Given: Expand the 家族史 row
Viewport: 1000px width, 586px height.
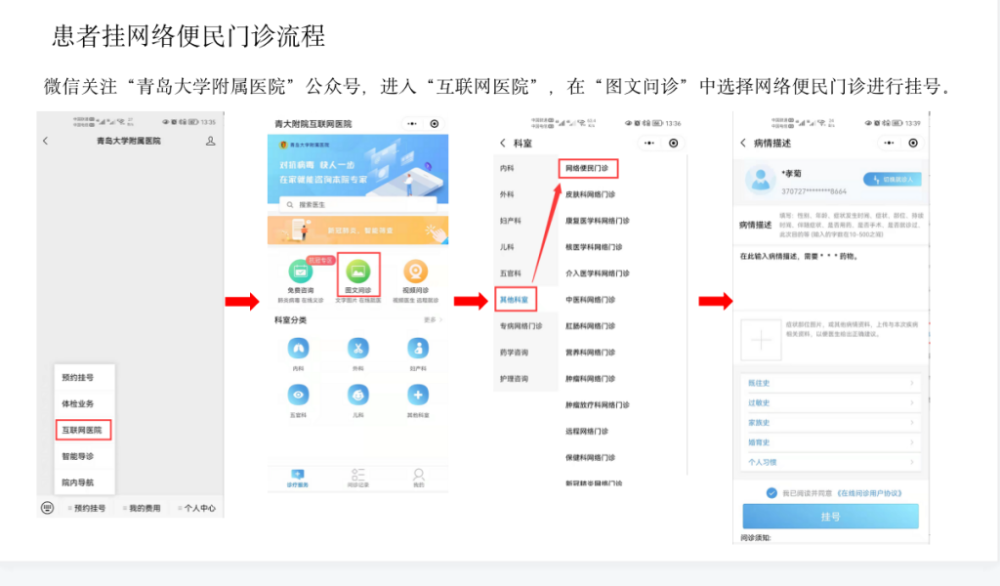Looking at the screenshot, I should coord(830,423).
